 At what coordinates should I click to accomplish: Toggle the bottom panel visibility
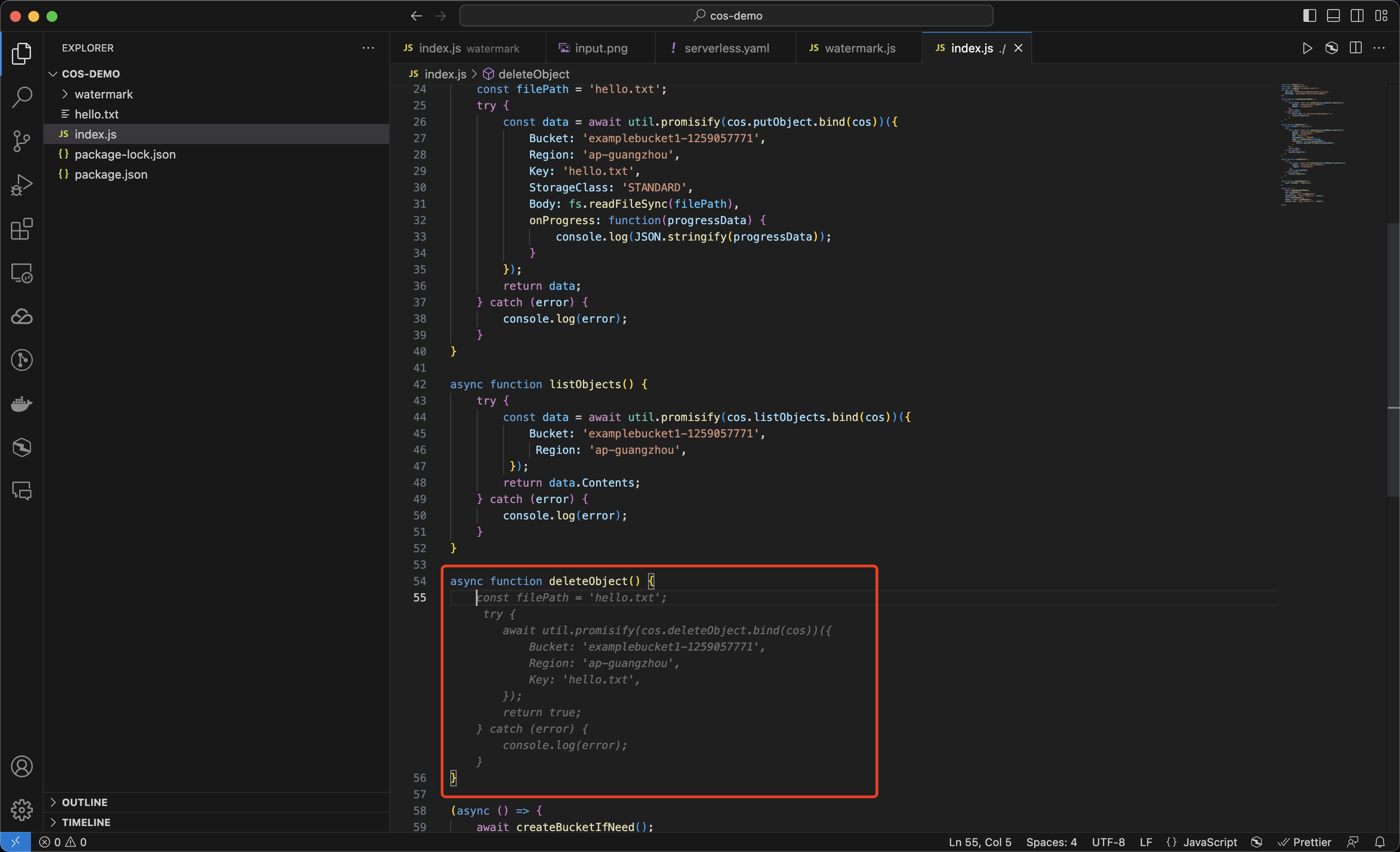(1333, 16)
